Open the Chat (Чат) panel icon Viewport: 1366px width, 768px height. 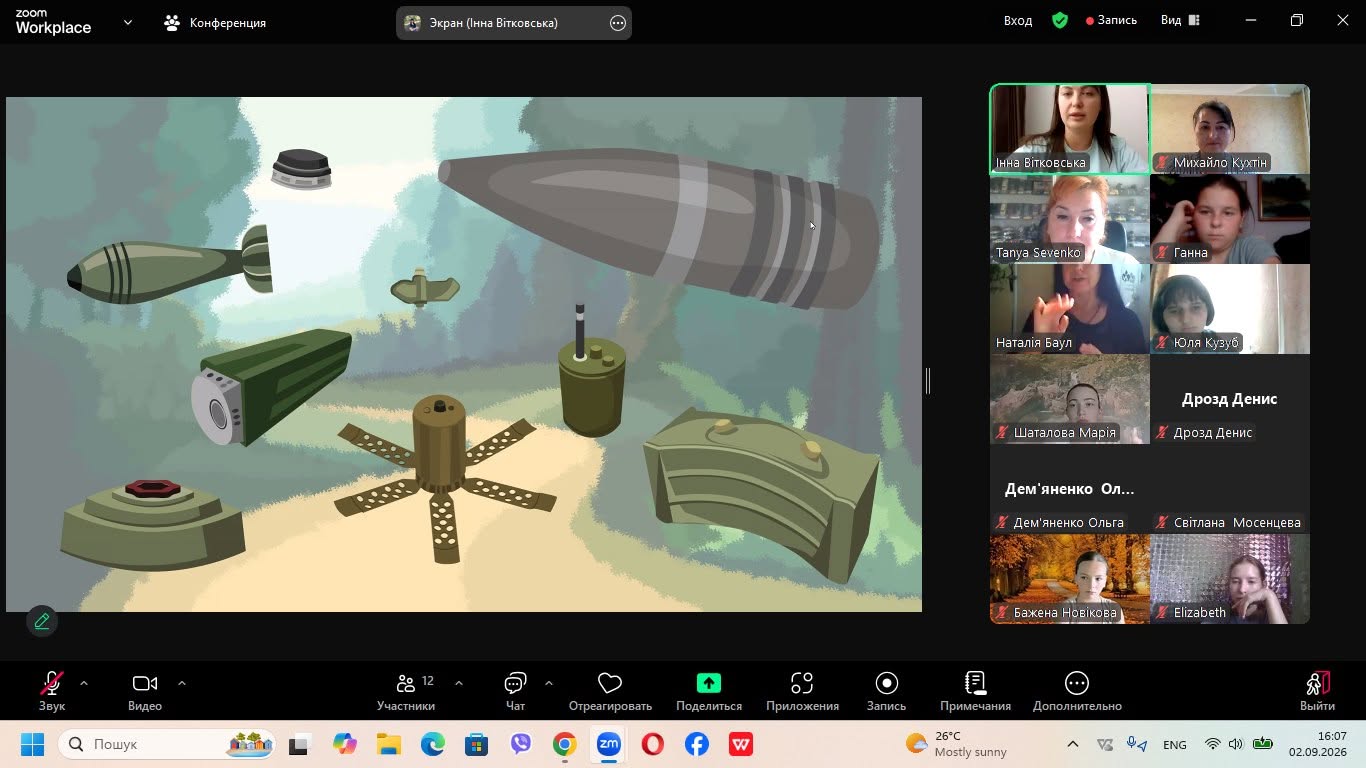(515, 683)
